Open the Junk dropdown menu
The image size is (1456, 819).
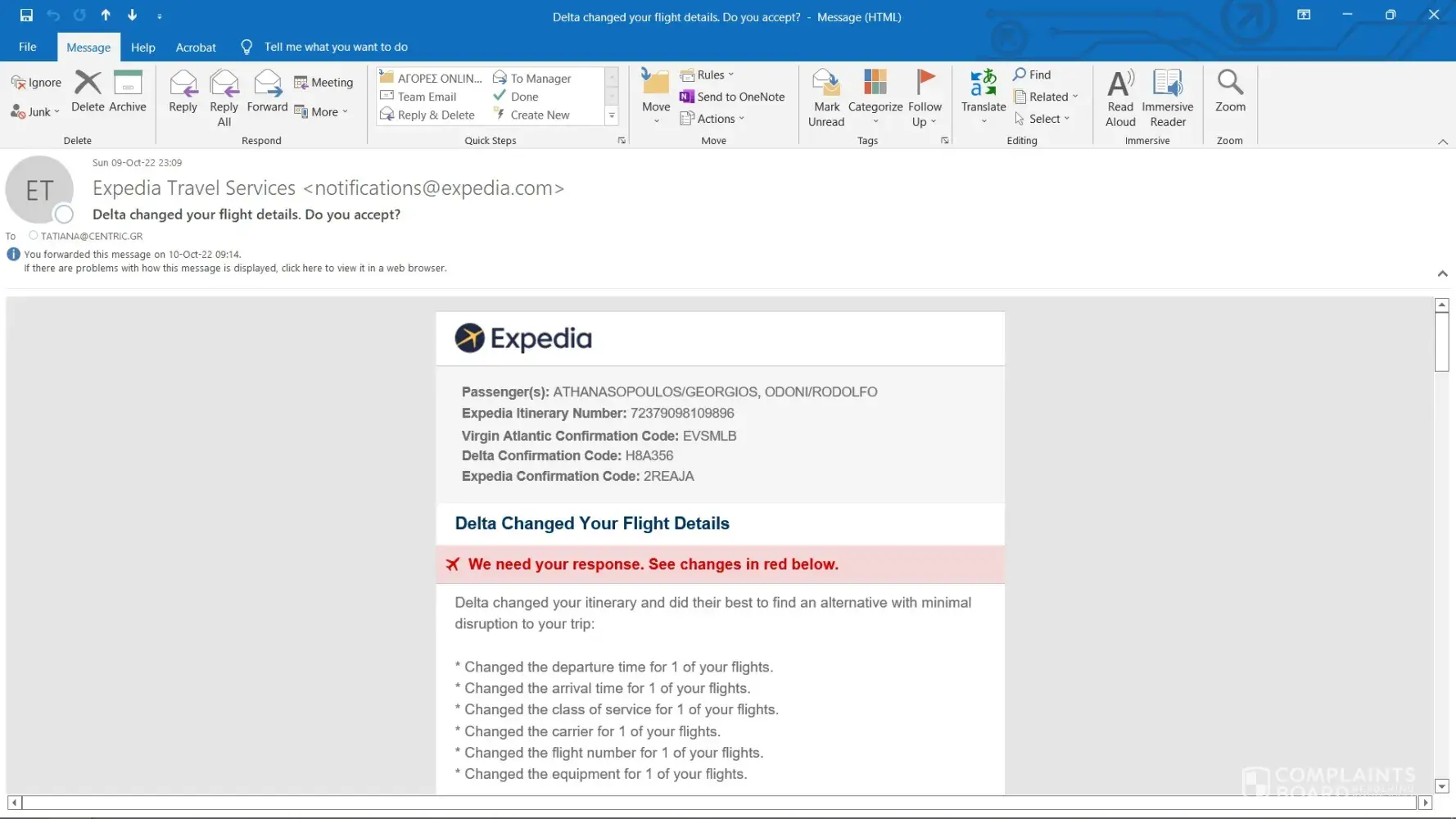[x=36, y=112]
